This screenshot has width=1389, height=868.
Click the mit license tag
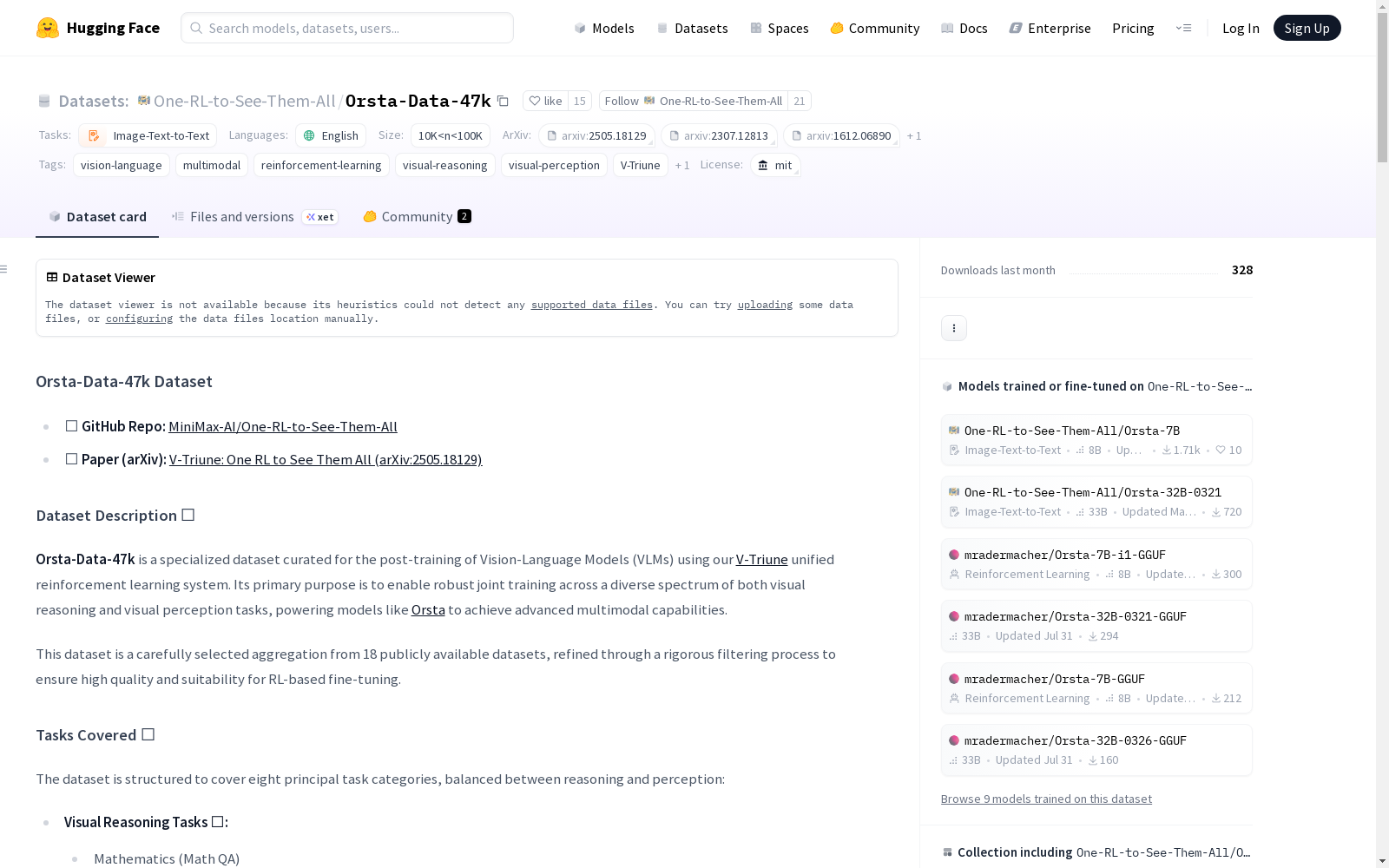(775, 165)
